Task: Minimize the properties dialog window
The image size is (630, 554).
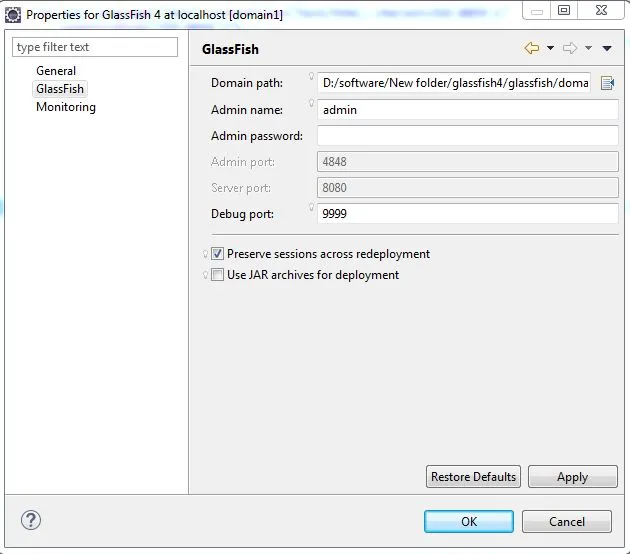Action: (x=537, y=11)
